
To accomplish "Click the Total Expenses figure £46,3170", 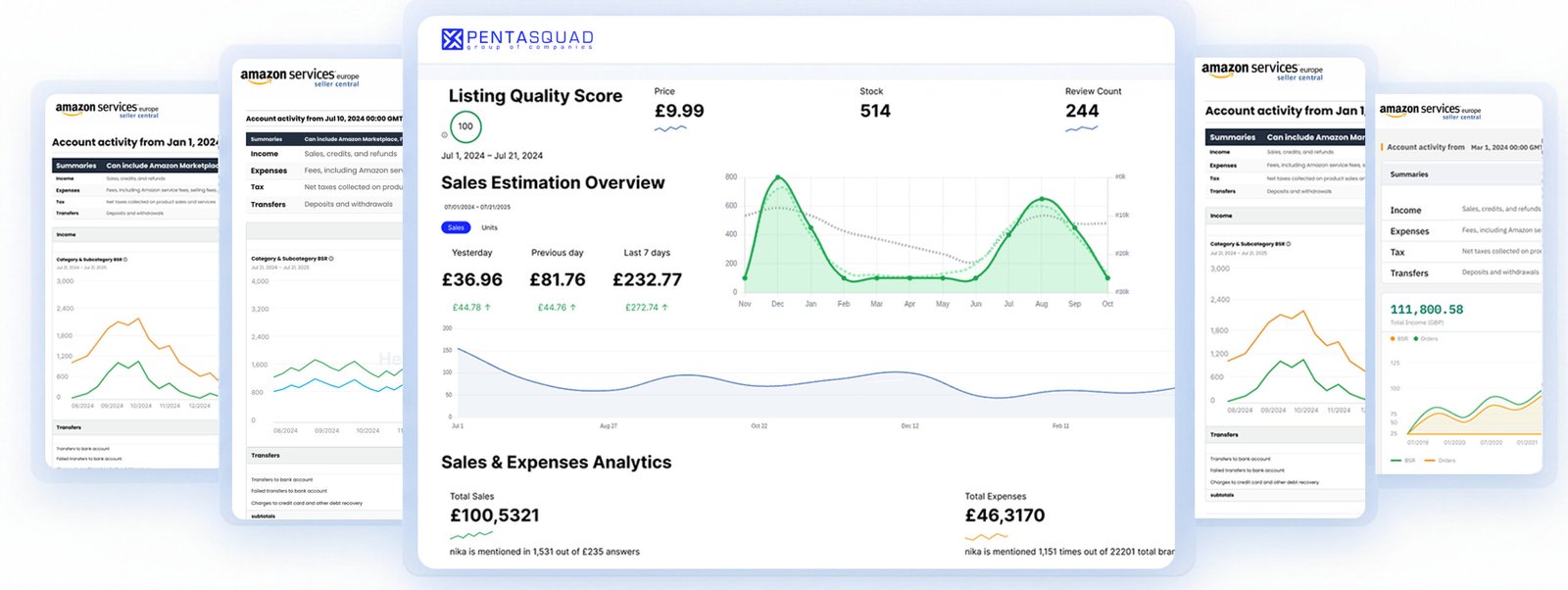I will [x=1005, y=516].
